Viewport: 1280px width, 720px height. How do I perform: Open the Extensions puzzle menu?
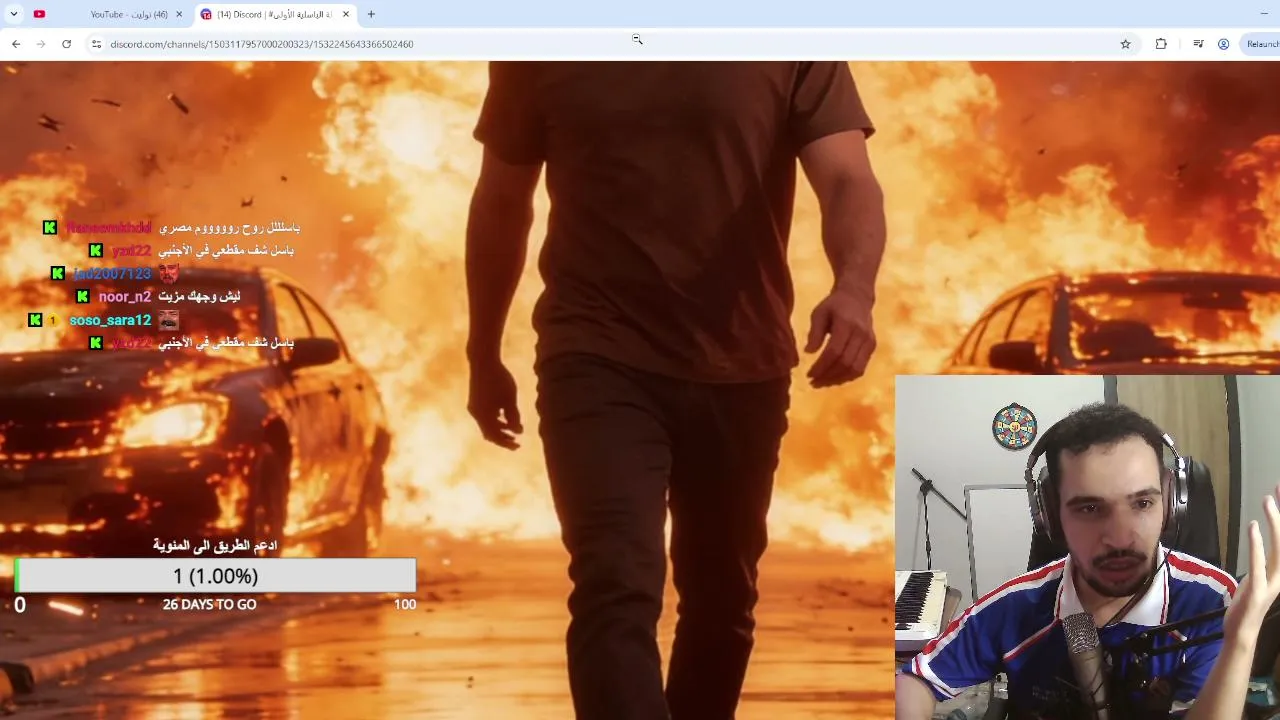[1161, 44]
